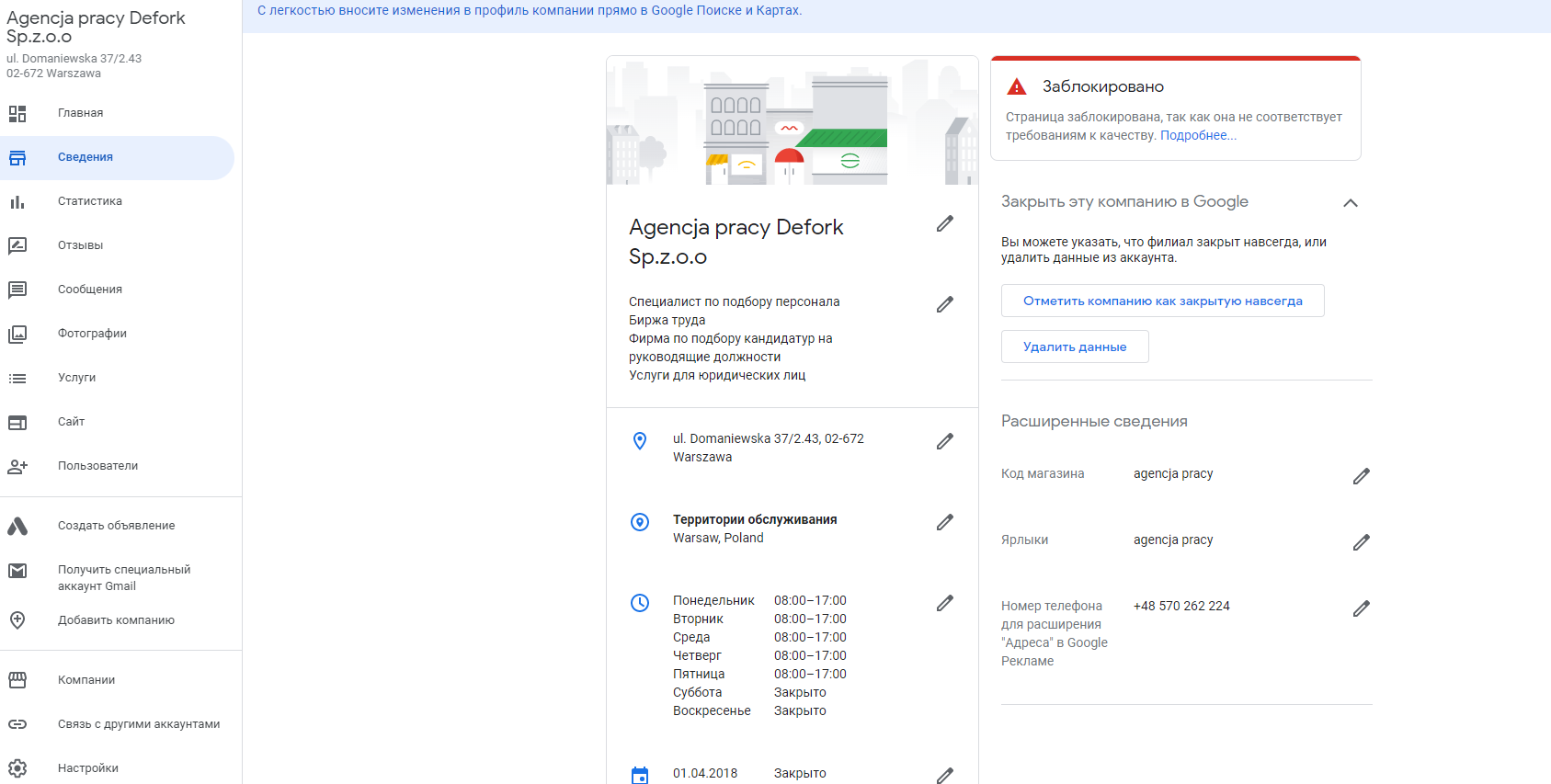Click Отметить компанию как закрытую навсегда button

[x=1163, y=301]
